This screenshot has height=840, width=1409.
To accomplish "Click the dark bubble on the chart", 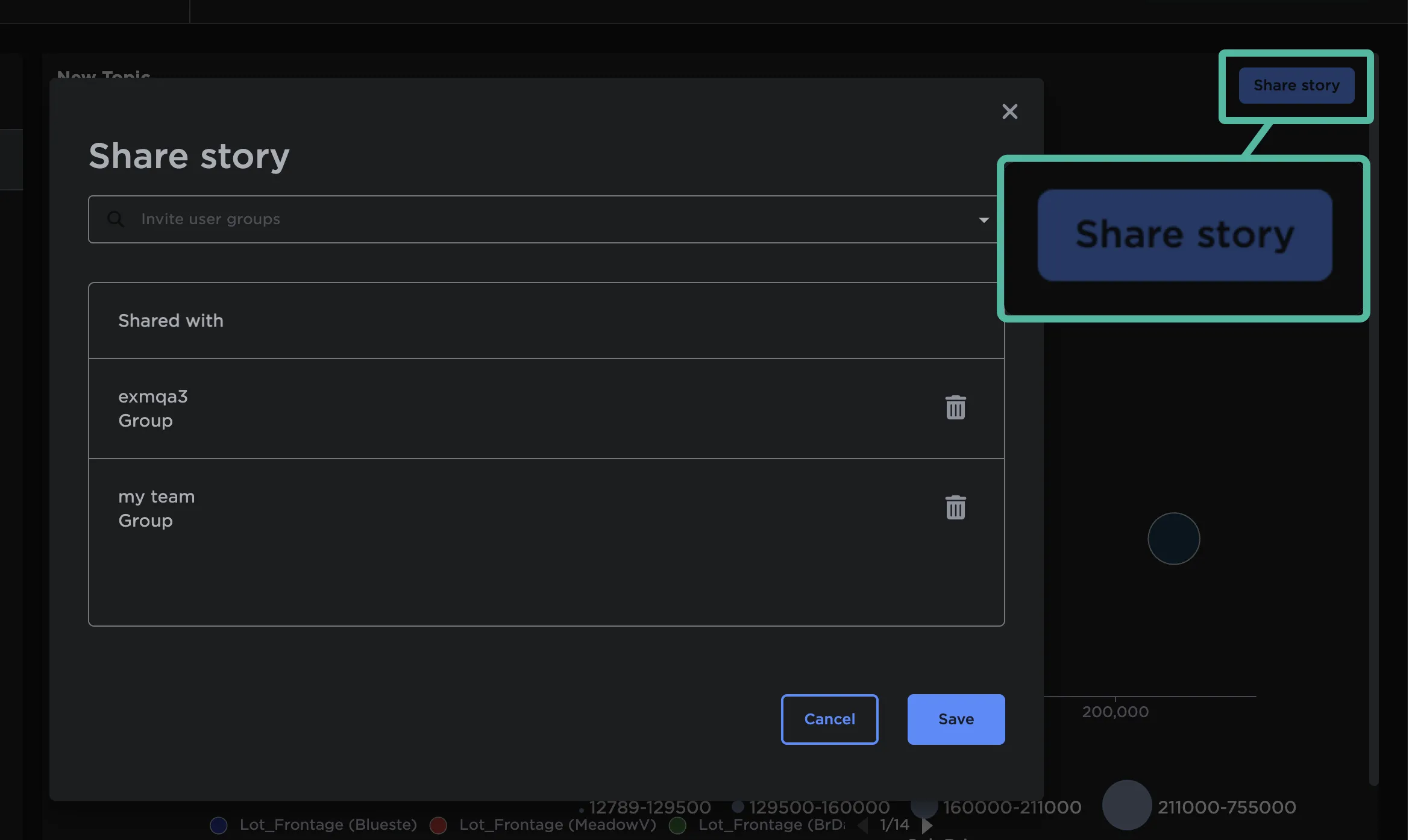I will point(1173,539).
